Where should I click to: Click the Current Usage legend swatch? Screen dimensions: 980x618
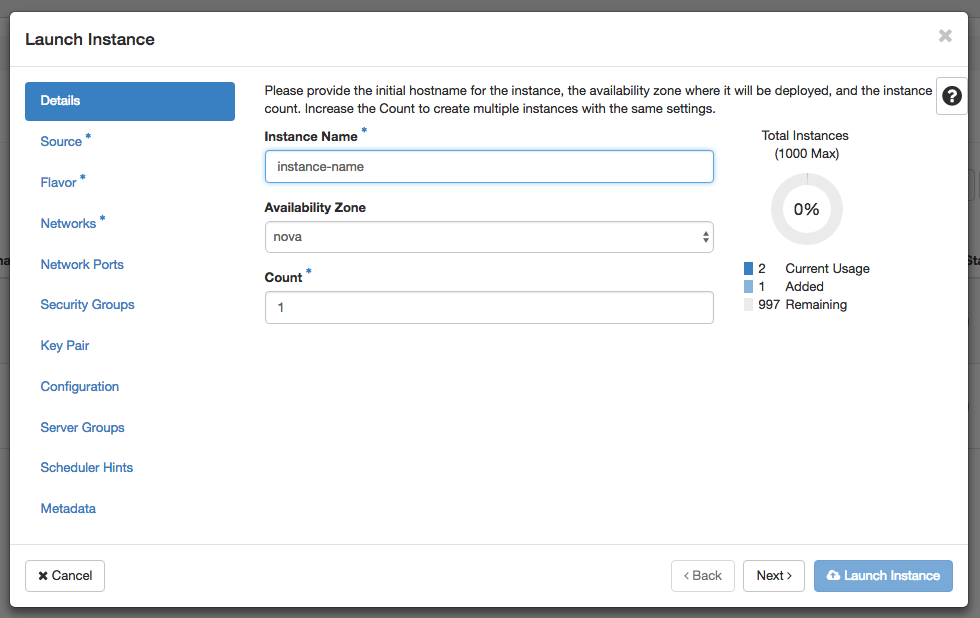pyautogui.click(x=748, y=269)
